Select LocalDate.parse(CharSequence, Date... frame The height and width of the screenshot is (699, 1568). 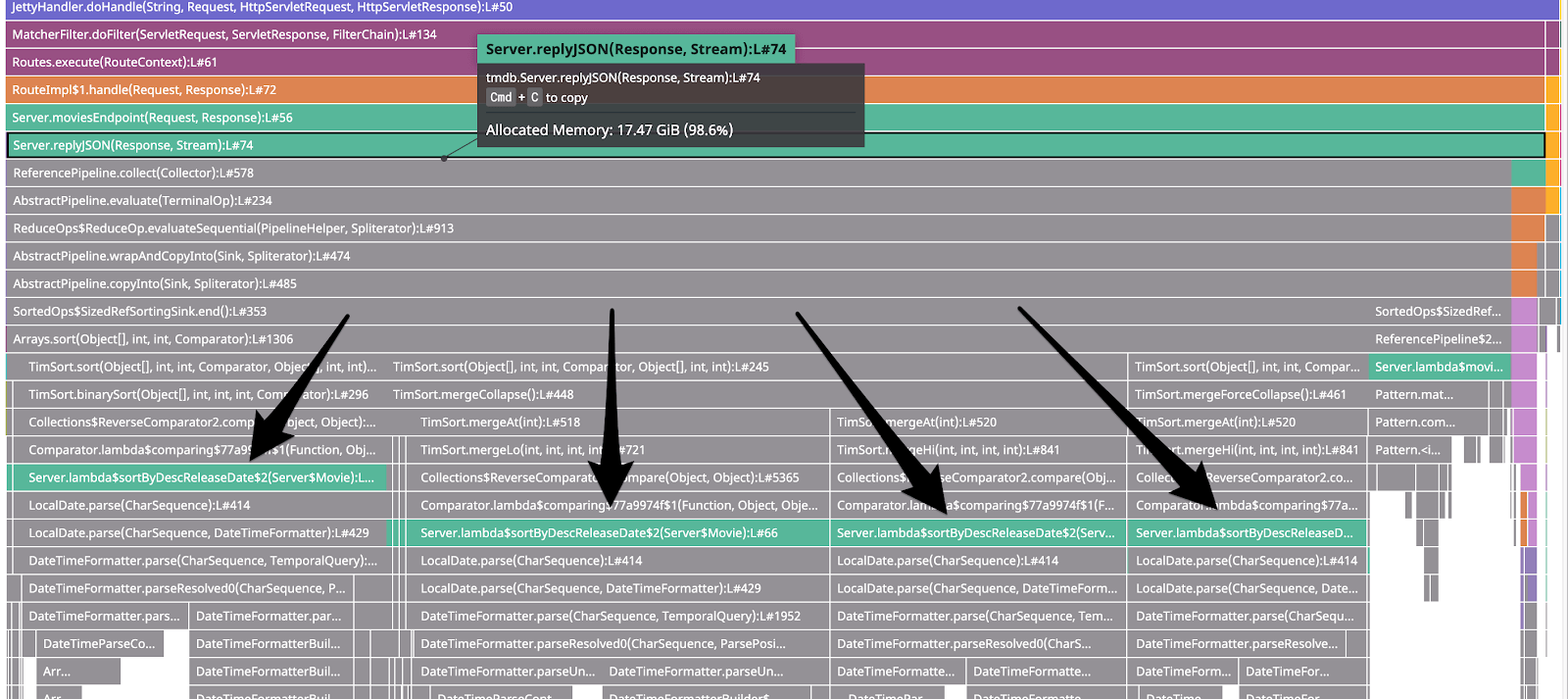(x=1248, y=588)
